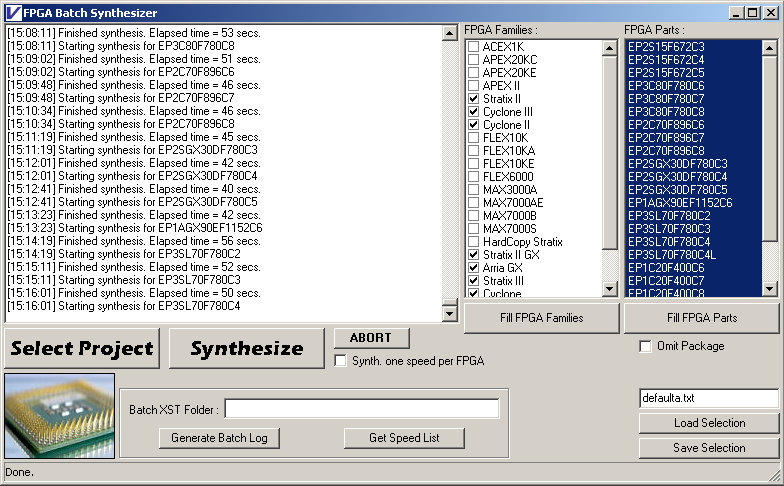Screen dimensions: 784x486
Task: Click Get Speed List button
Action: coord(404,438)
